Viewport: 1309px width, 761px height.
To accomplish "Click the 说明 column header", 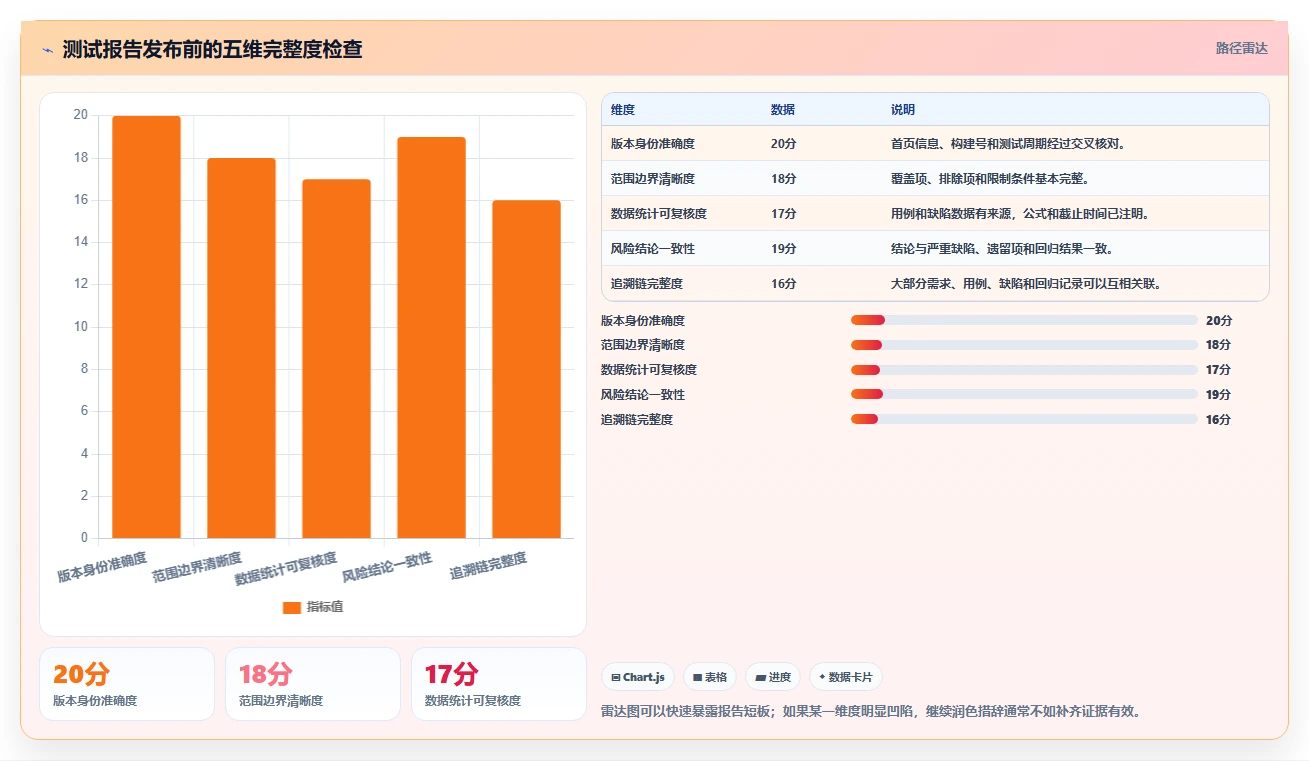I will click(x=903, y=110).
